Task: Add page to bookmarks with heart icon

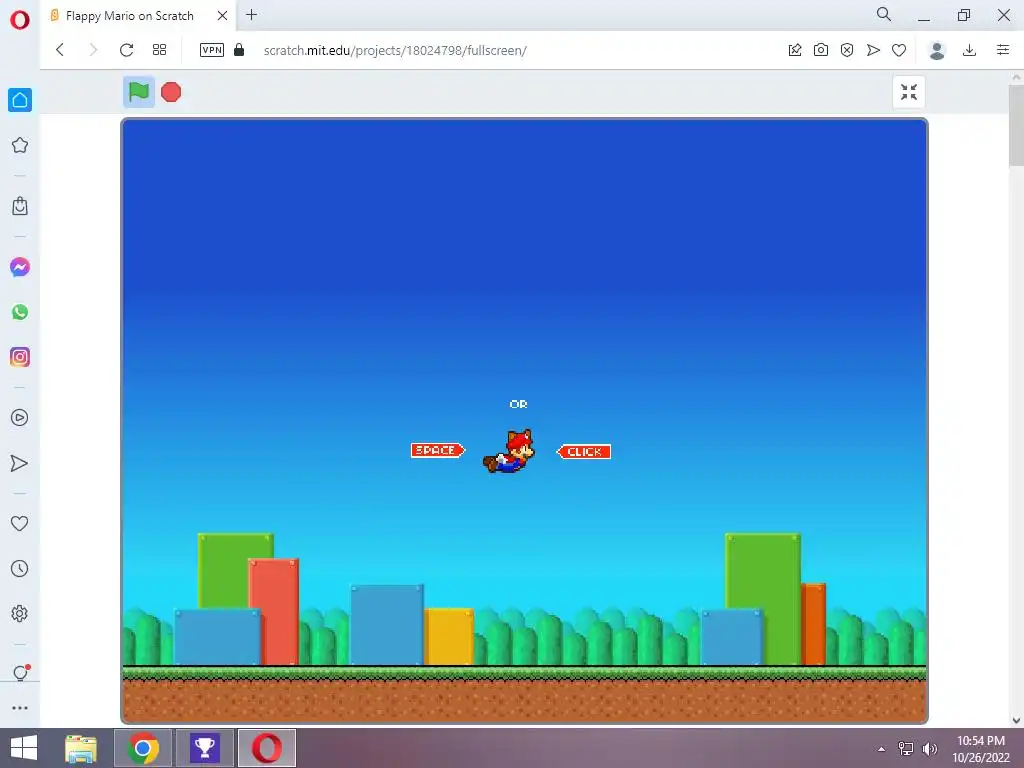Action: [899, 50]
